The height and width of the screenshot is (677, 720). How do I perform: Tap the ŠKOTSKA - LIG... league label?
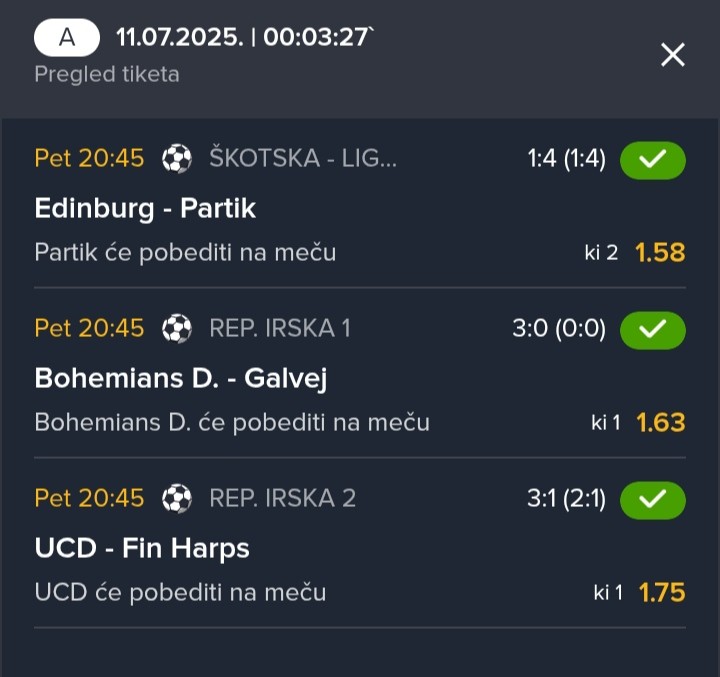pyautogui.click(x=303, y=158)
